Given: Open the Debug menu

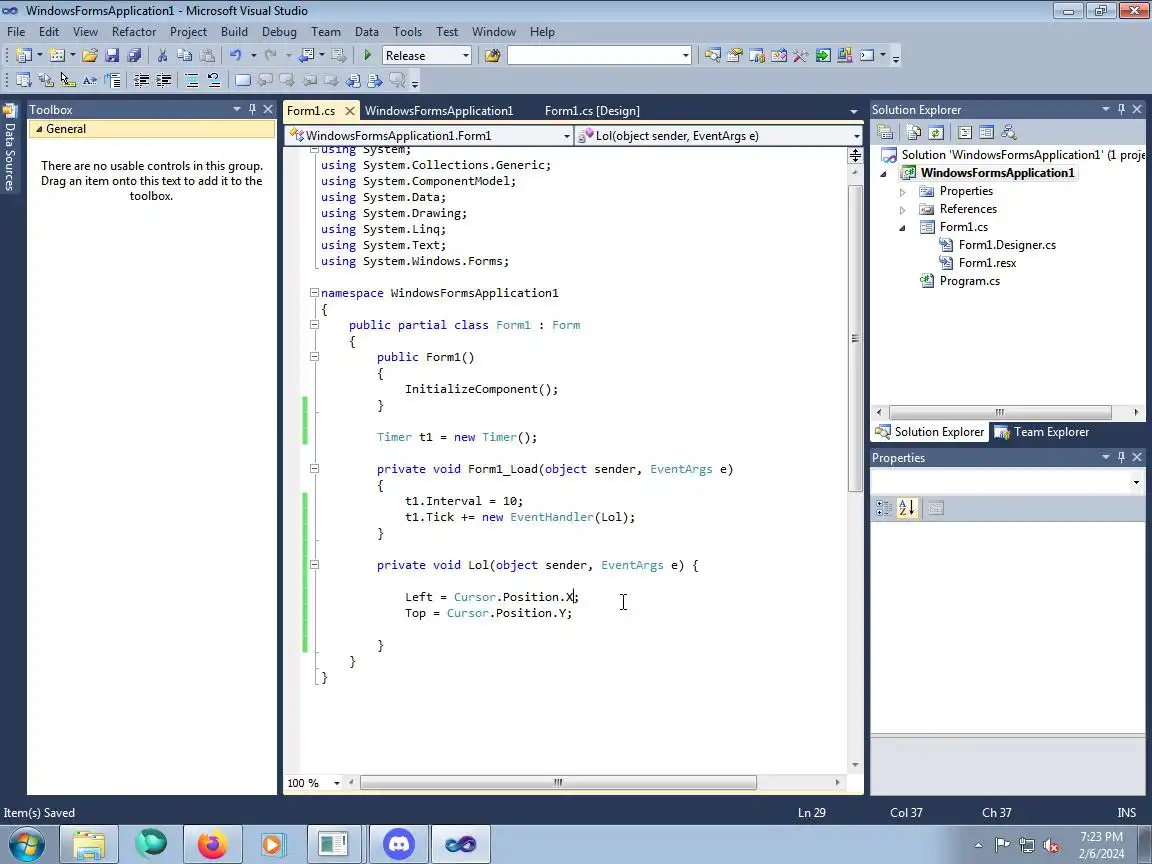Looking at the screenshot, I should coord(279,32).
